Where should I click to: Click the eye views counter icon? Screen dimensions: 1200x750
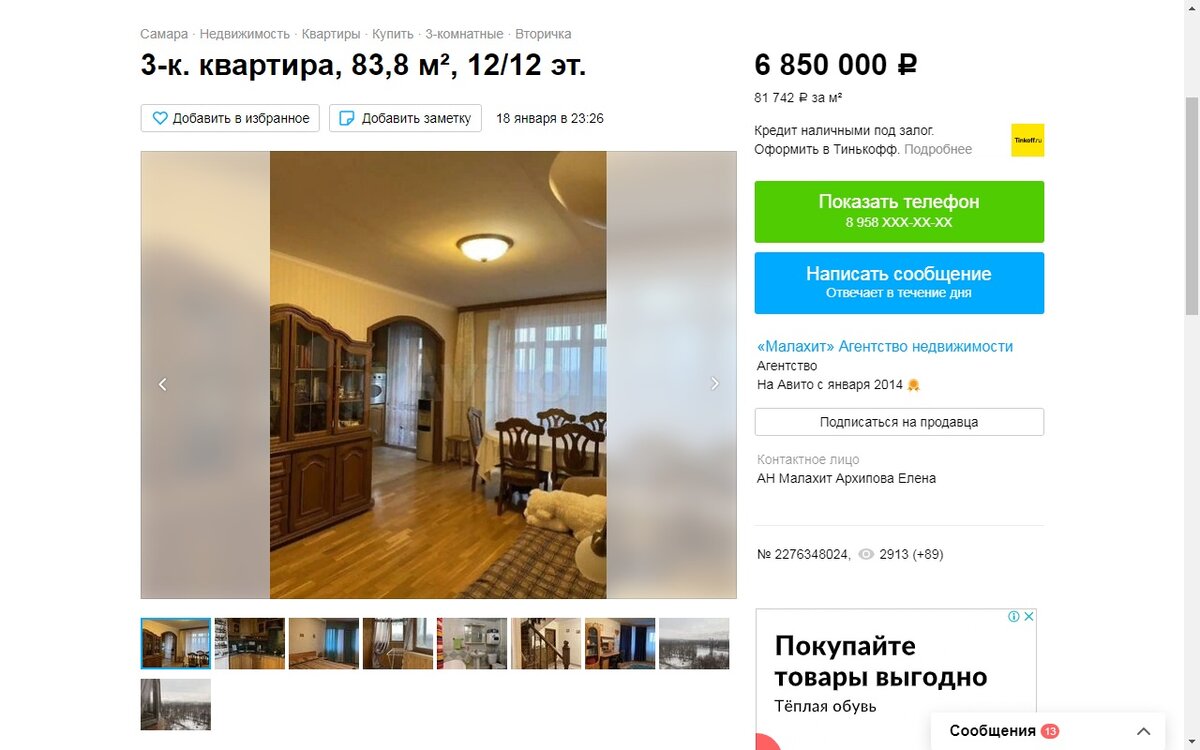[x=866, y=554]
